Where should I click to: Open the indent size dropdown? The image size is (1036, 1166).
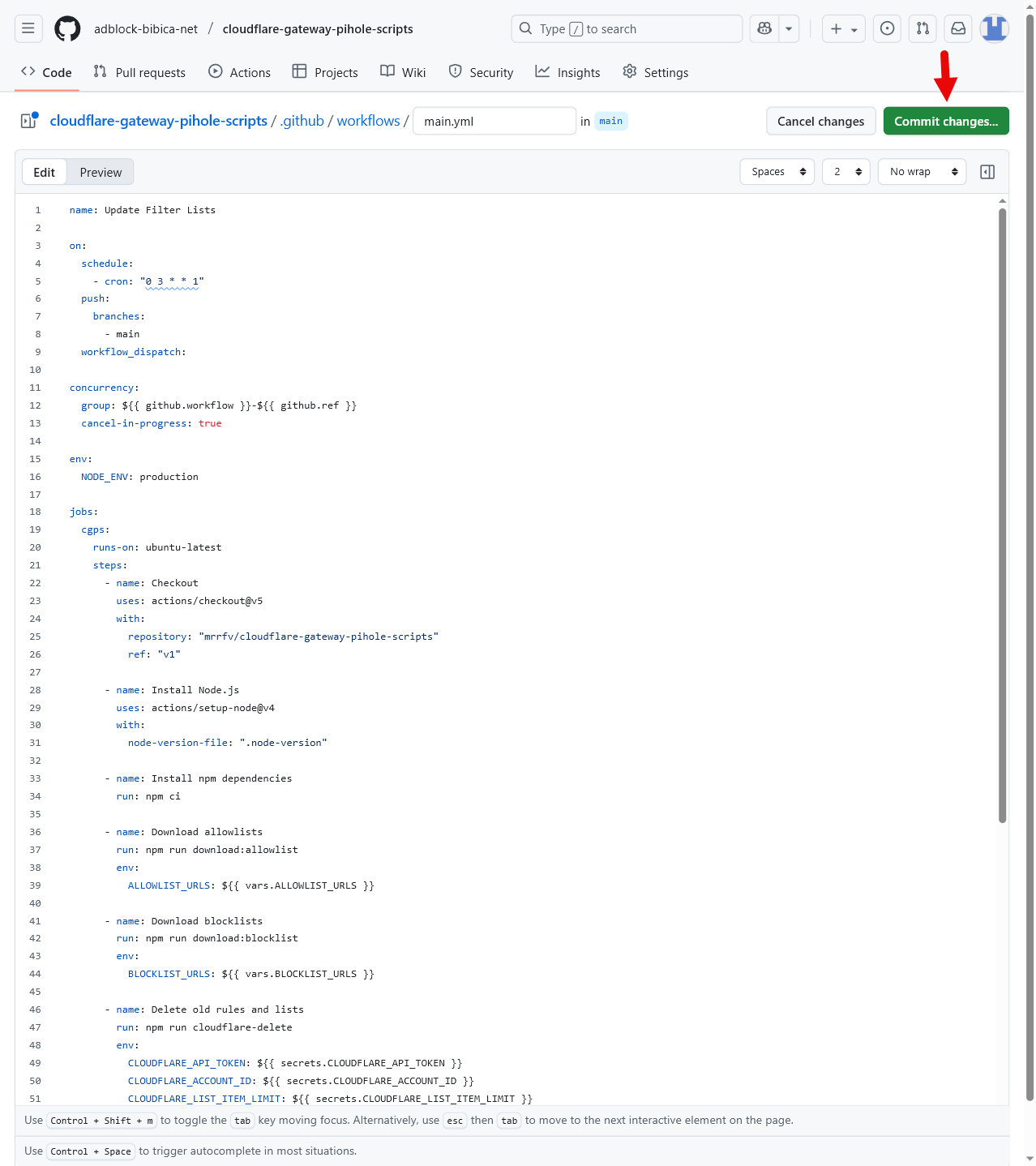coord(846,172)
